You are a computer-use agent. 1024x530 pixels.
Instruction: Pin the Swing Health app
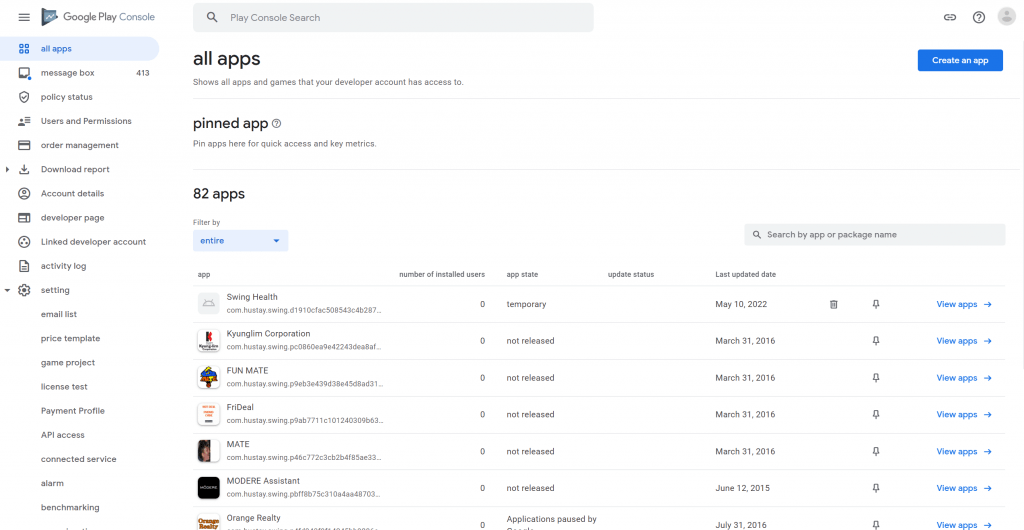point(876,304)
